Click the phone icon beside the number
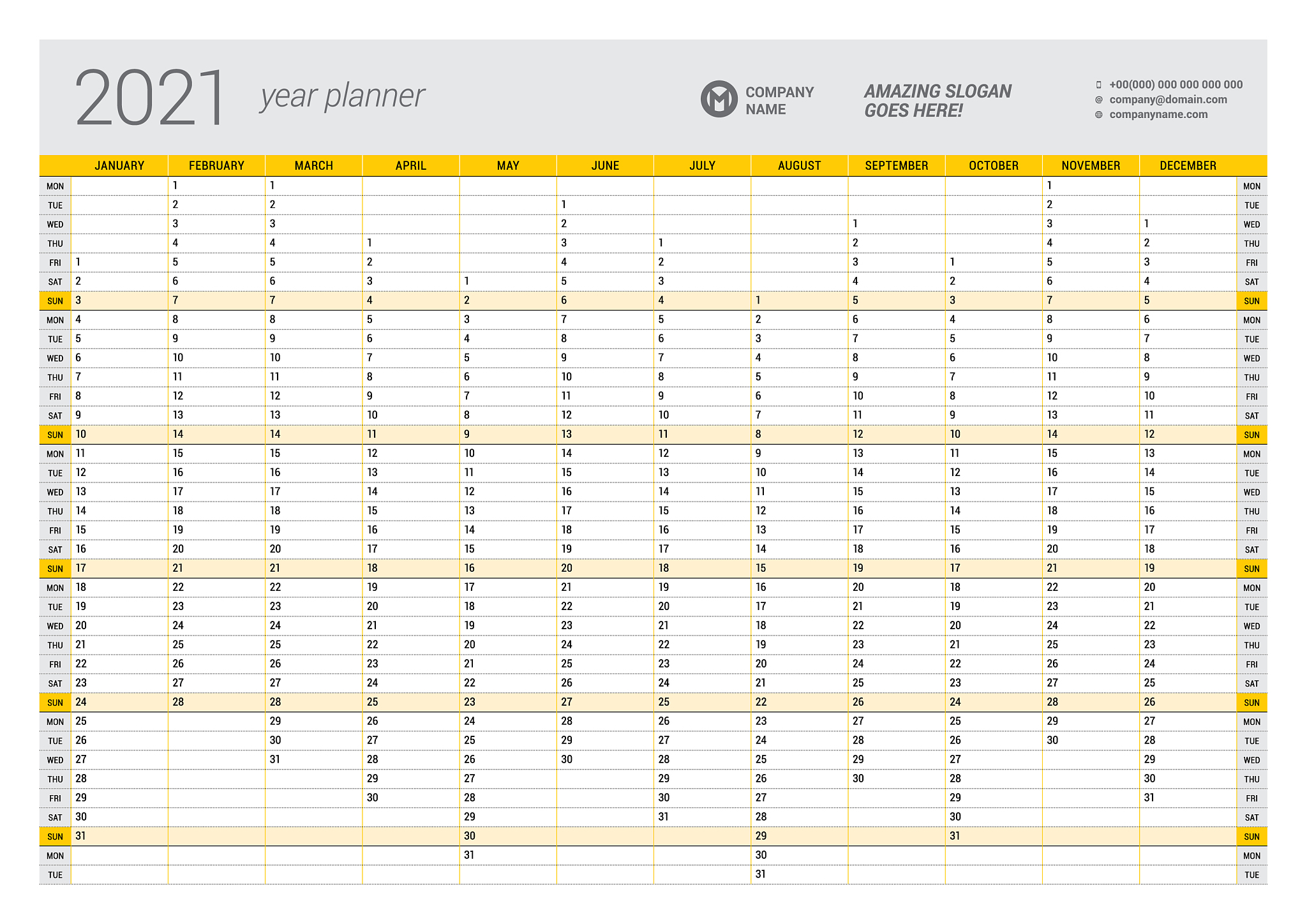 pos(1099,85)
